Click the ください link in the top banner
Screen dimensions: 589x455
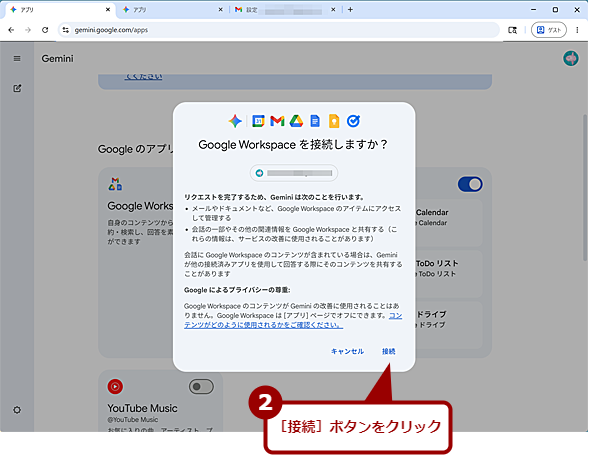point(143,77)
